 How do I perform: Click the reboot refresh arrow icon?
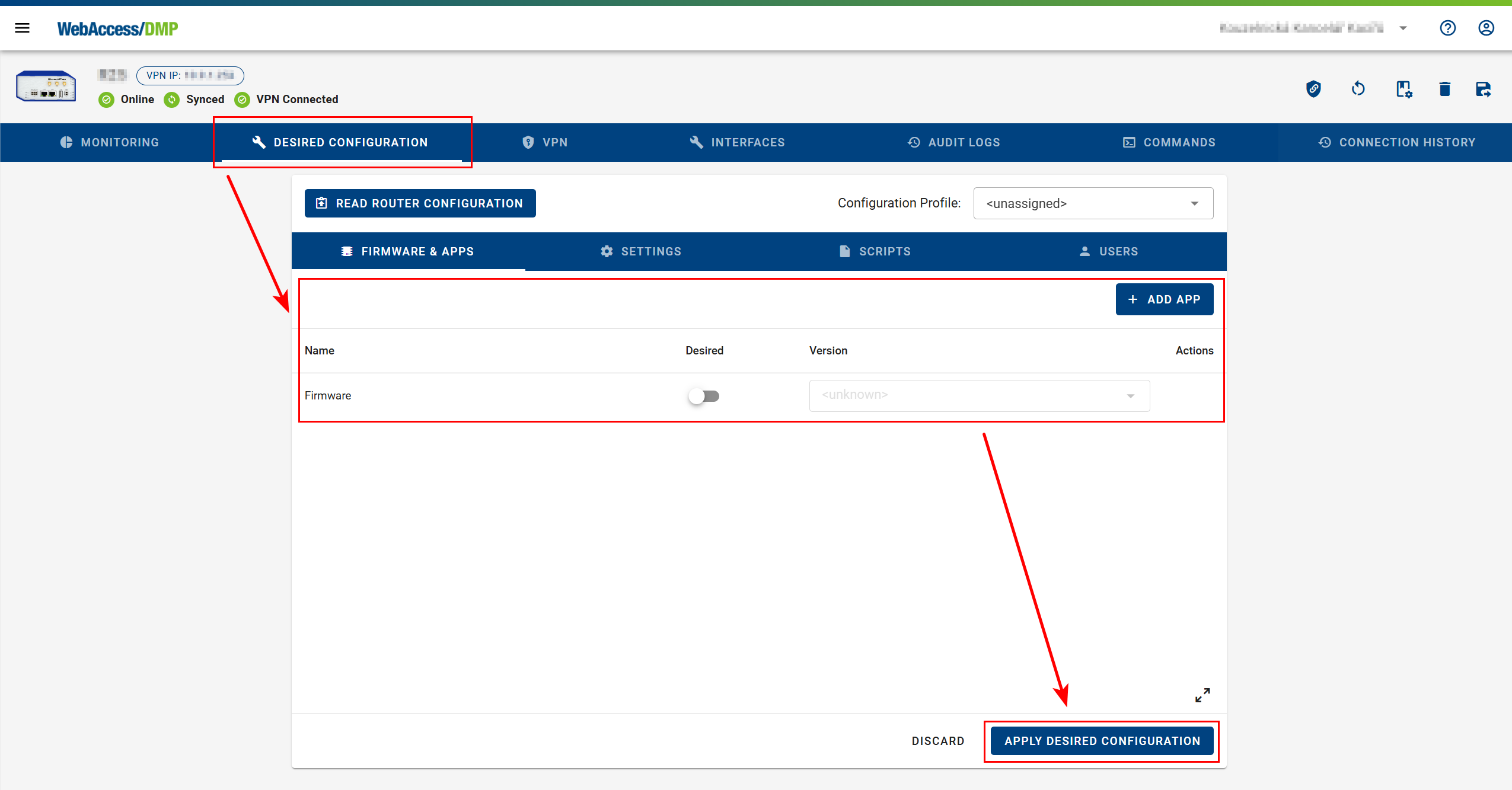coord(1358,89)
